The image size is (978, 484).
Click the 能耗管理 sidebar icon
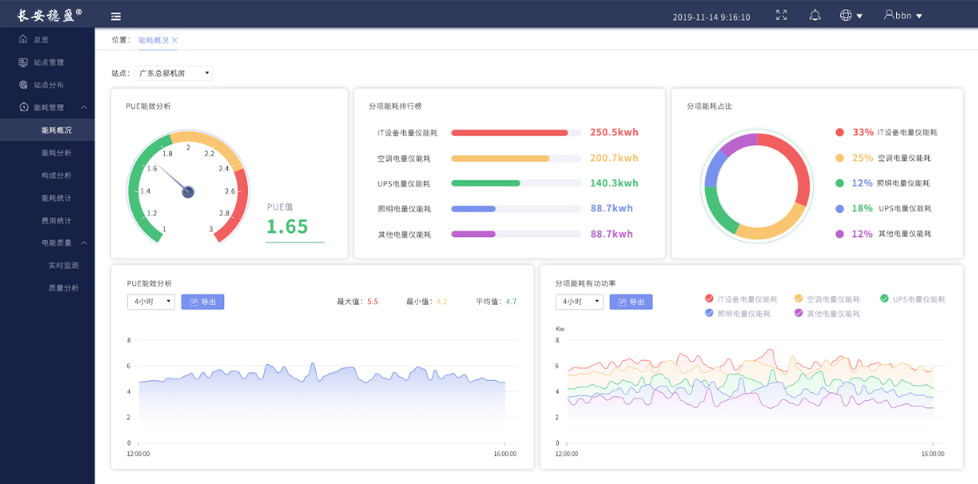[24, 107]
